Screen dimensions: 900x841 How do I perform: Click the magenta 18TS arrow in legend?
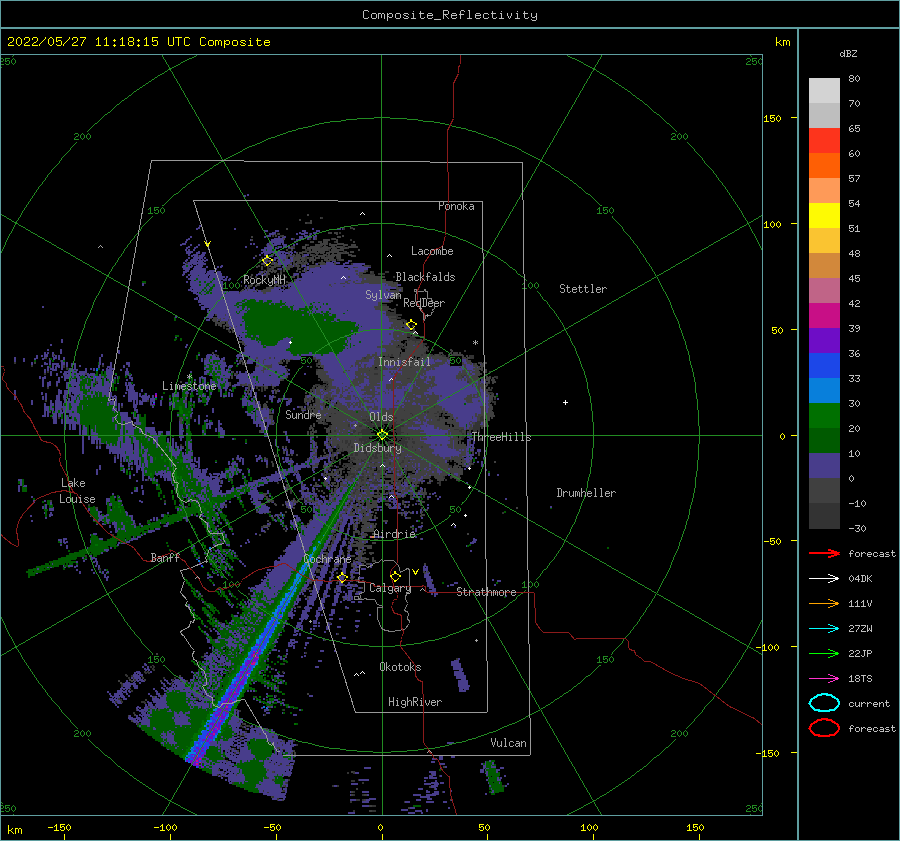pyautogui.click(x=824, y=679)
